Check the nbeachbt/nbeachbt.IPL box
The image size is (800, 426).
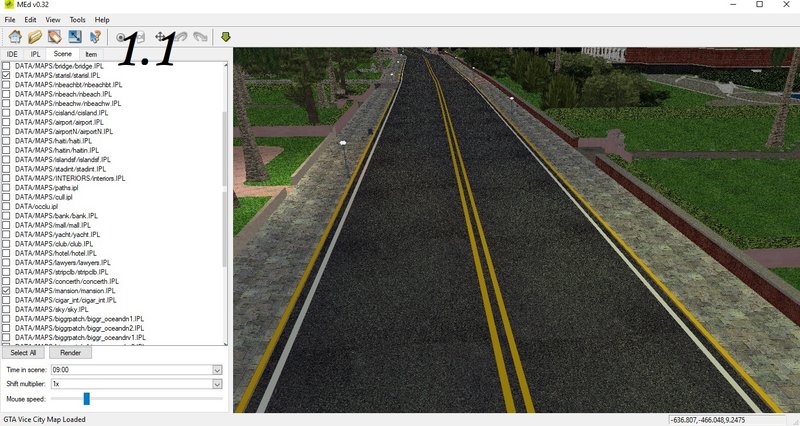click(6, 85)
